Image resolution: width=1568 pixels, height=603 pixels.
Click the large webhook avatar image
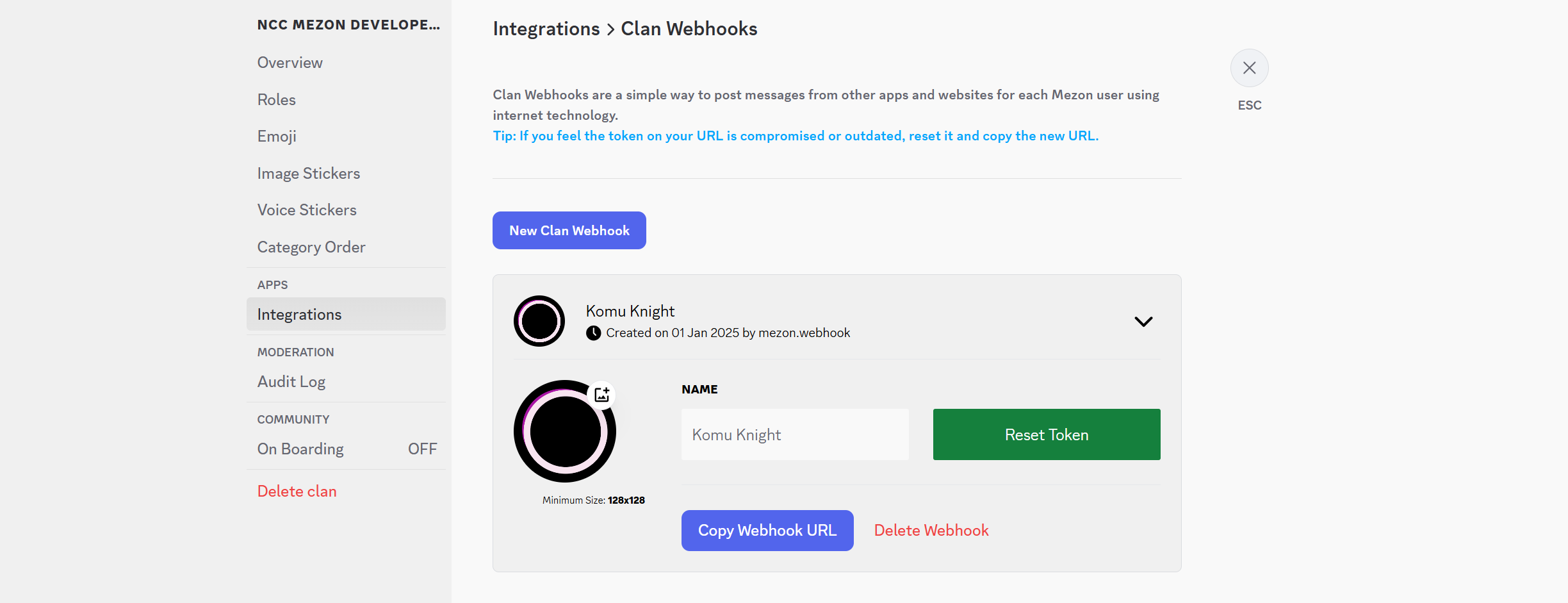coord(564,431)
